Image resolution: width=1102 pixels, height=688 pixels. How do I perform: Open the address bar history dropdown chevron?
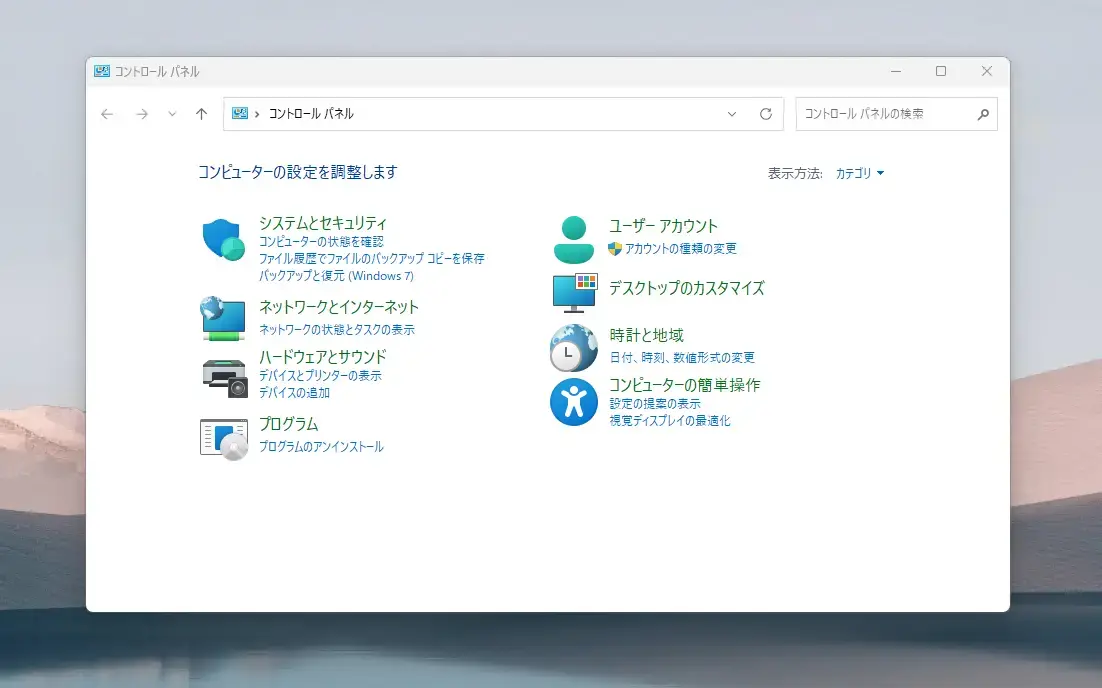tap(732, 114)
